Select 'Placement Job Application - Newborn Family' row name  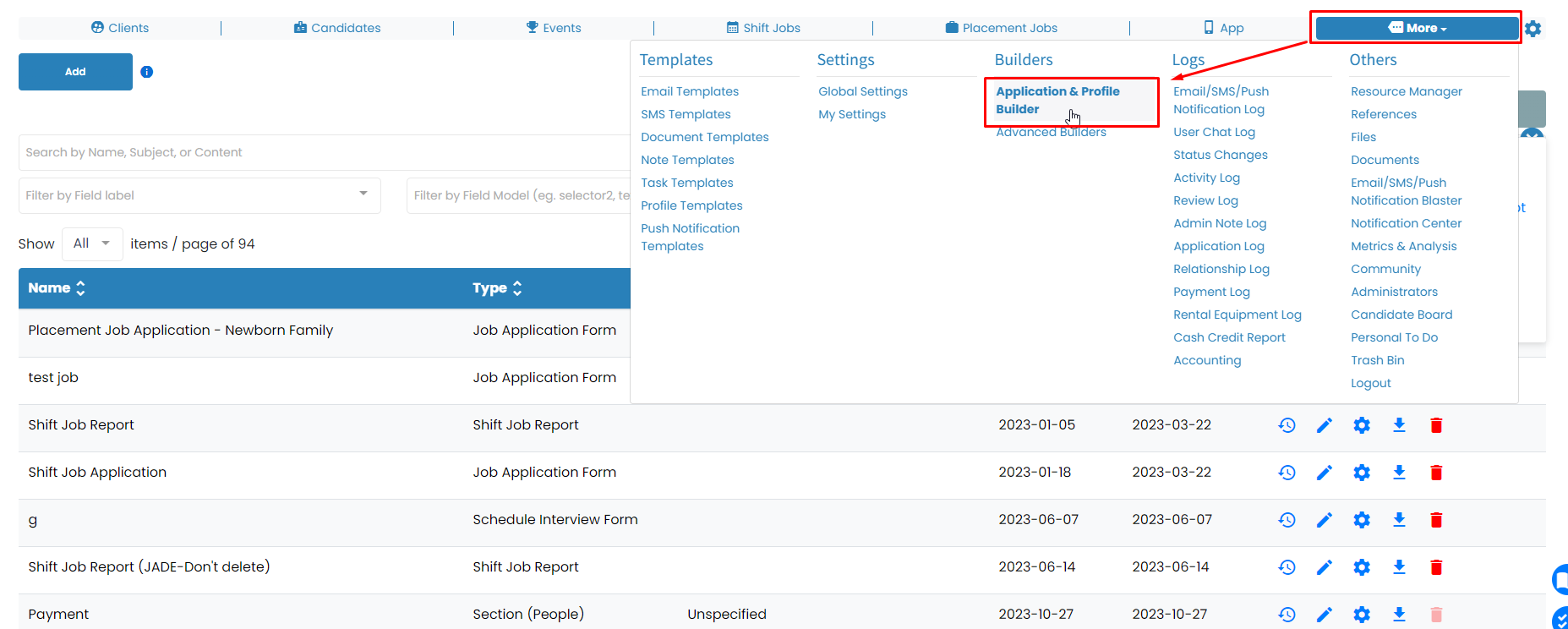click(x=181, y=331)
